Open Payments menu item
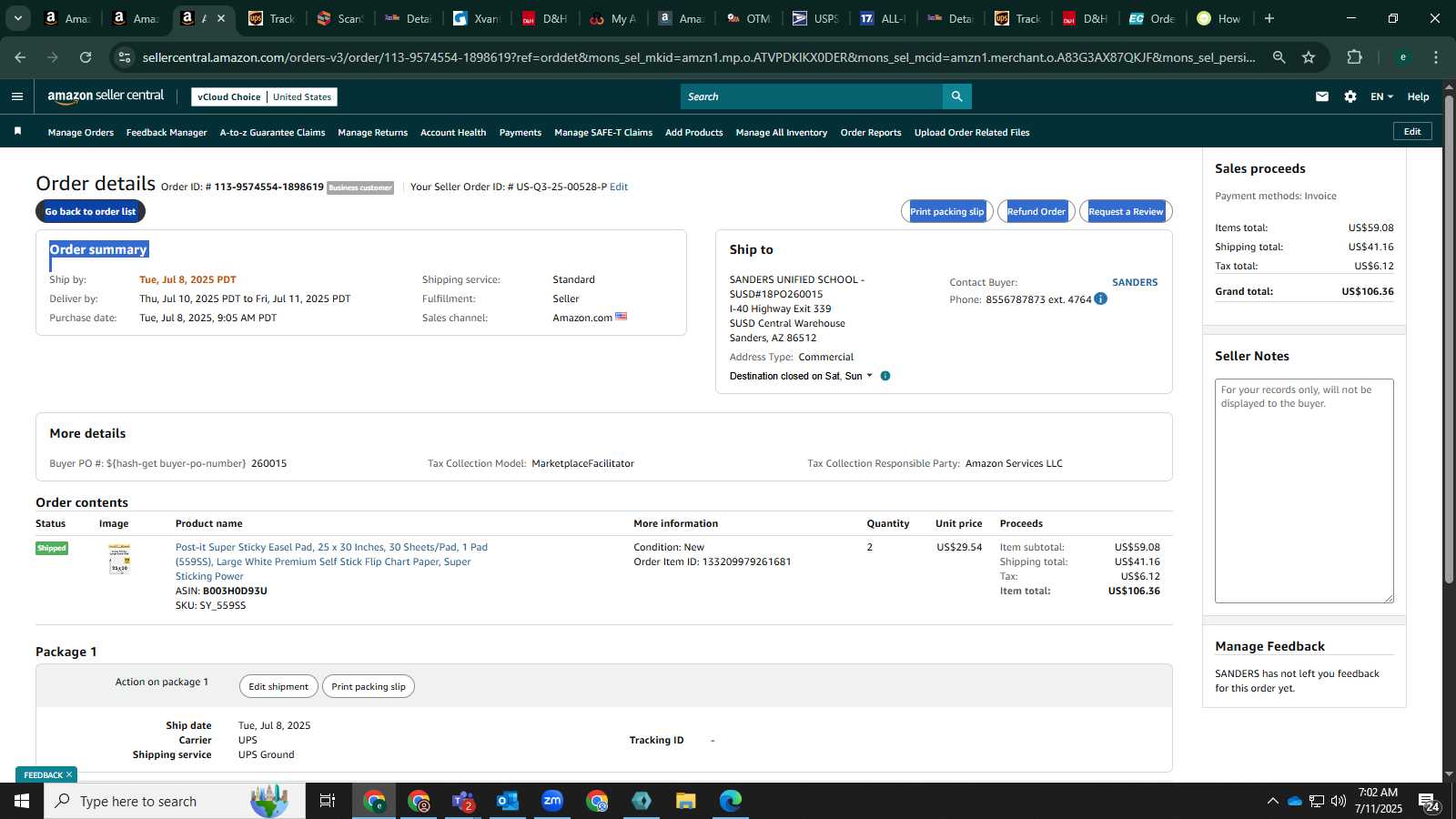 coord(521,133)
